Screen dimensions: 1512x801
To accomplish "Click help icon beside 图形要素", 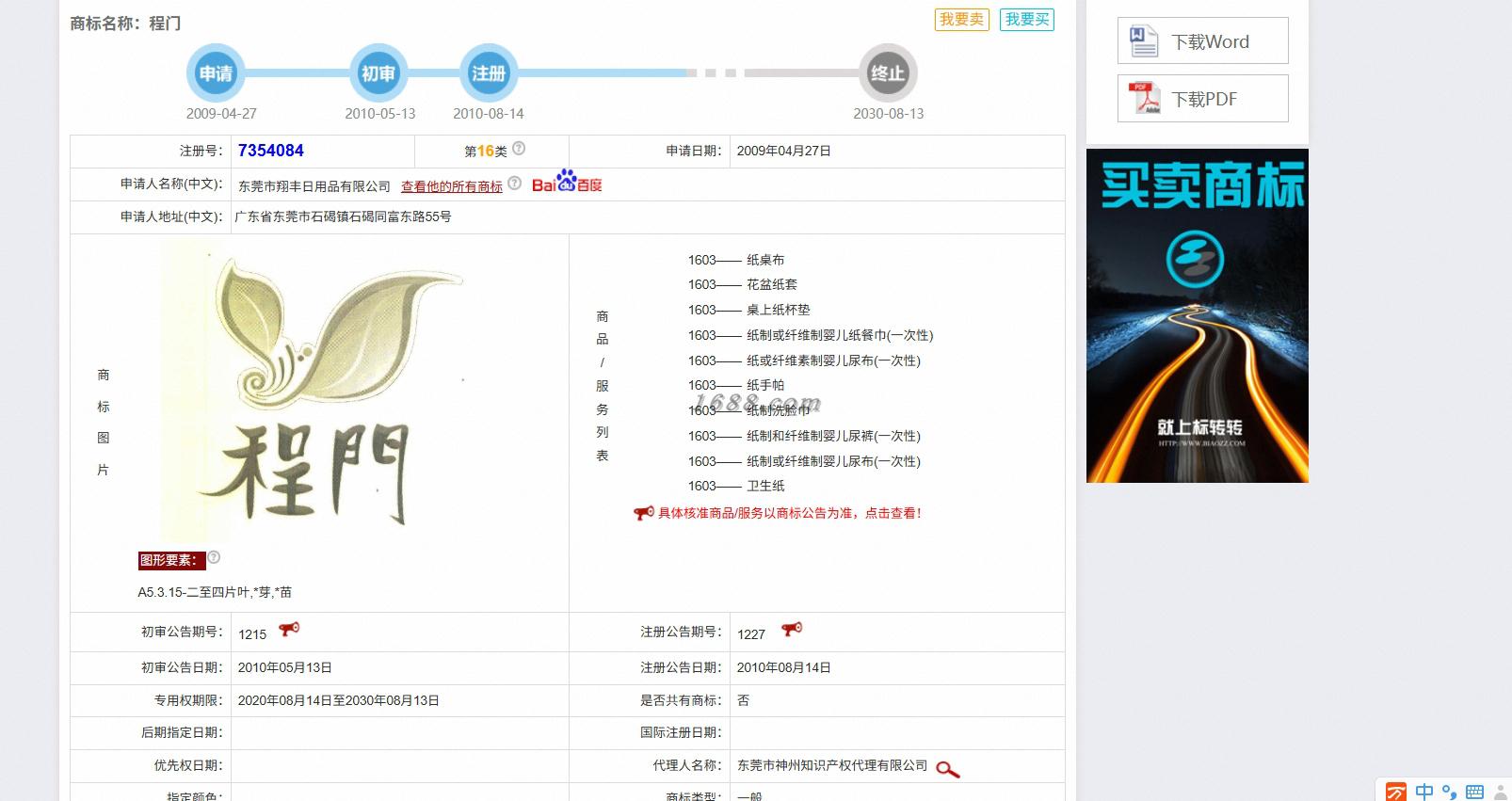I will click(x=214, y=557).
